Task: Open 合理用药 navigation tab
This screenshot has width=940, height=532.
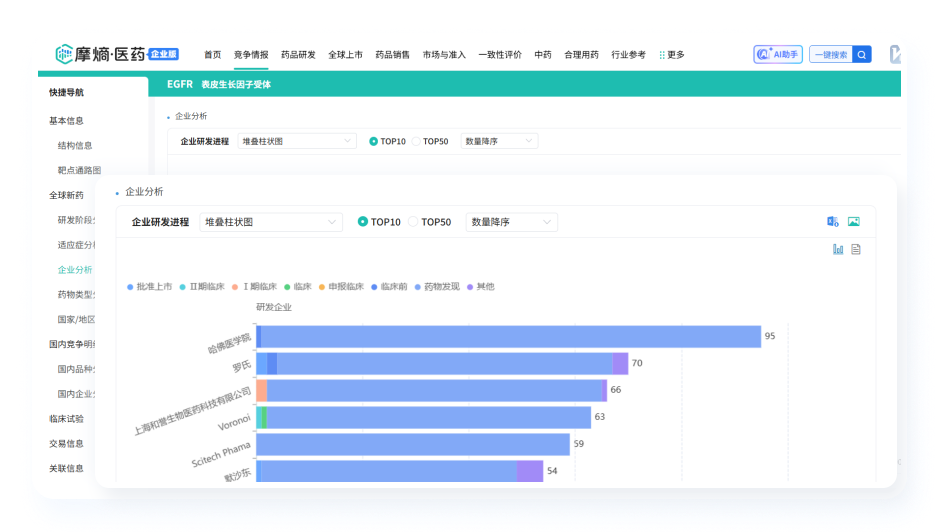Action: (581, 55)
